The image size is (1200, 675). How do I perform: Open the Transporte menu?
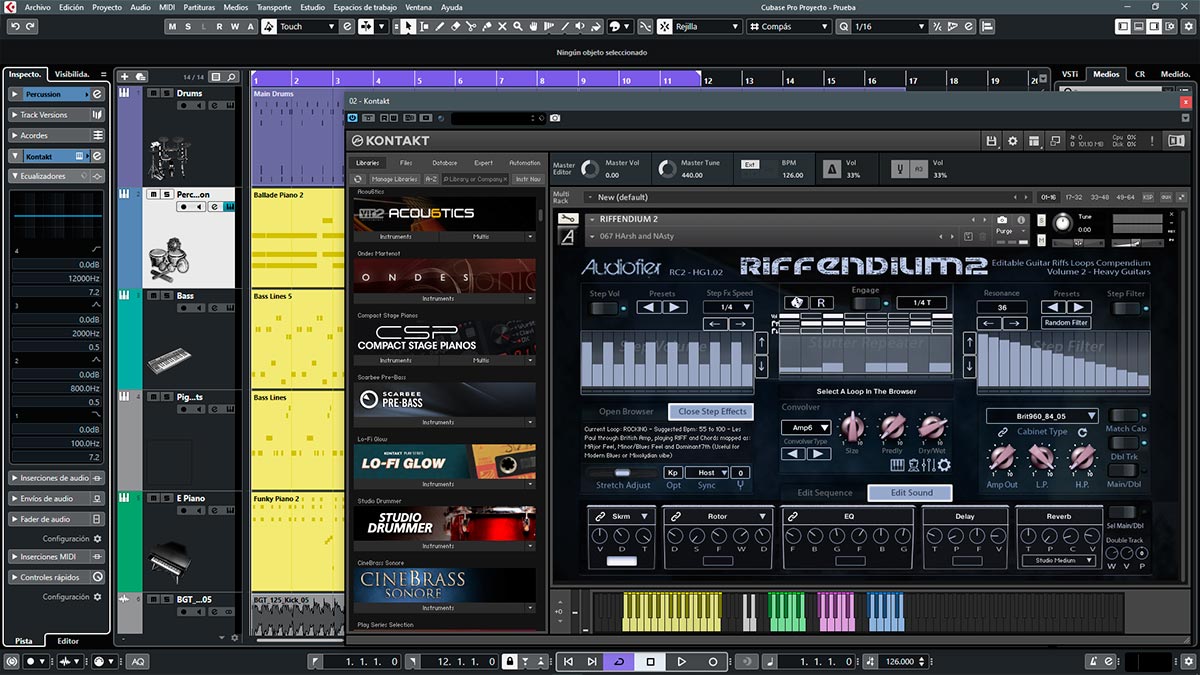274,7
